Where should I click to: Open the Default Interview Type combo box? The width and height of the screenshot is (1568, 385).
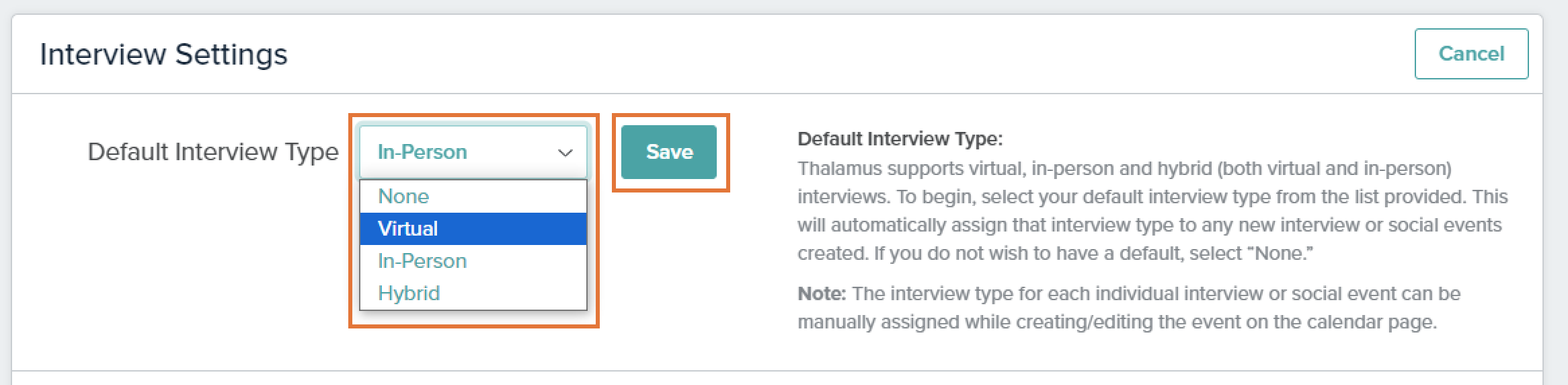464,152
